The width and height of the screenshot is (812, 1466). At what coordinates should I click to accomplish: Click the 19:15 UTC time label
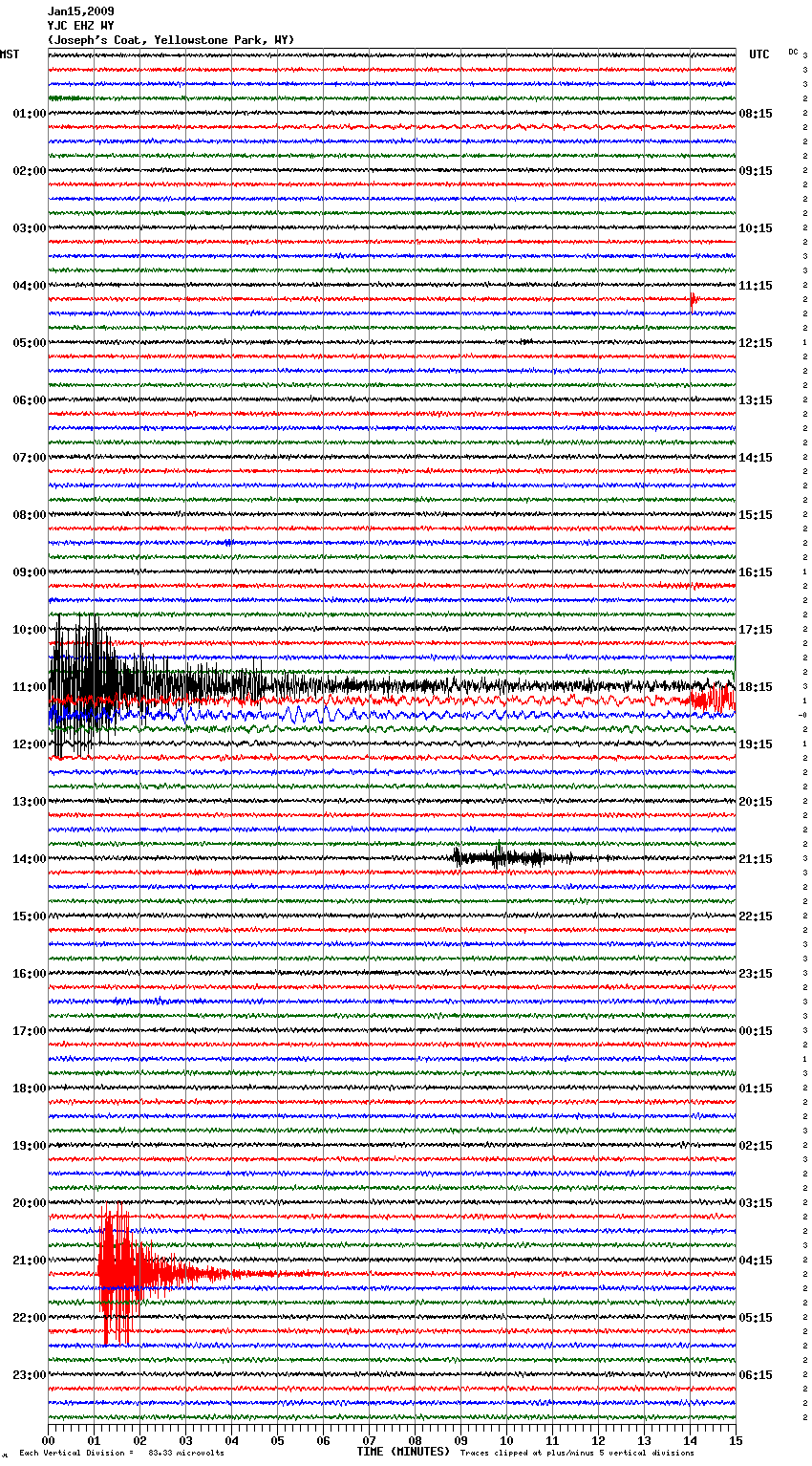(756, 744)
